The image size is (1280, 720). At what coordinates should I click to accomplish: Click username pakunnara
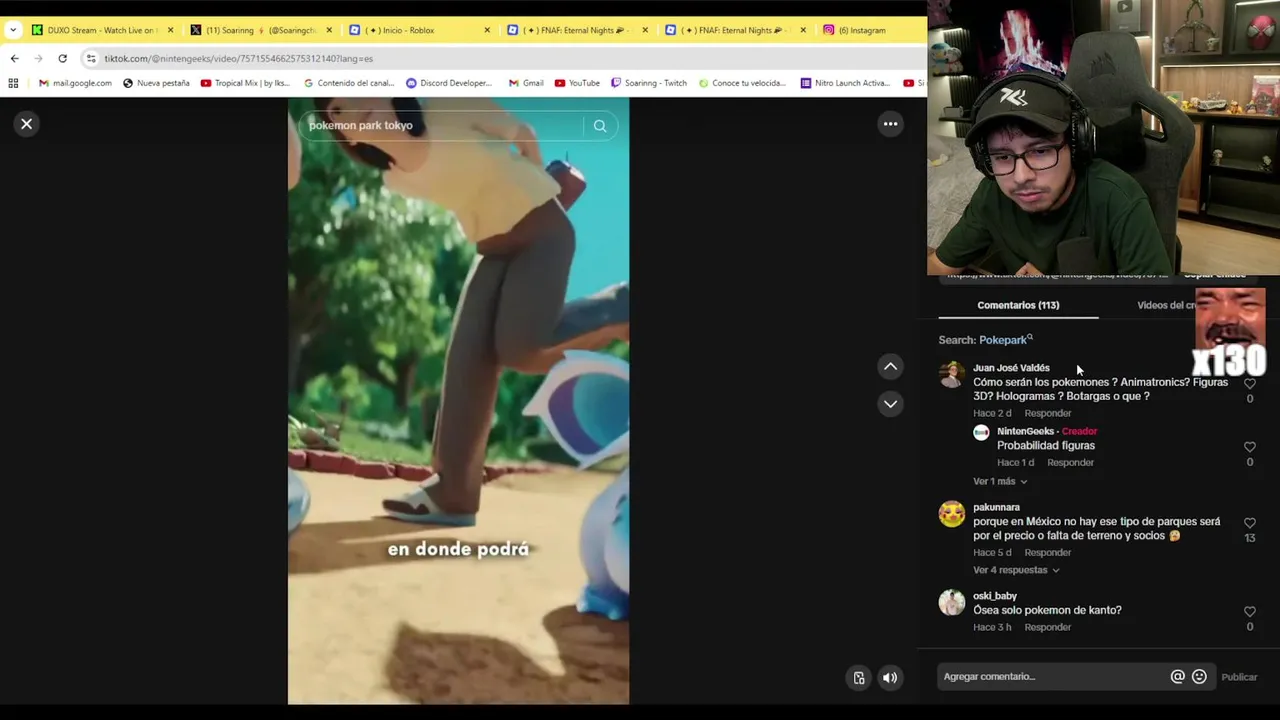[x=996, y=507]
